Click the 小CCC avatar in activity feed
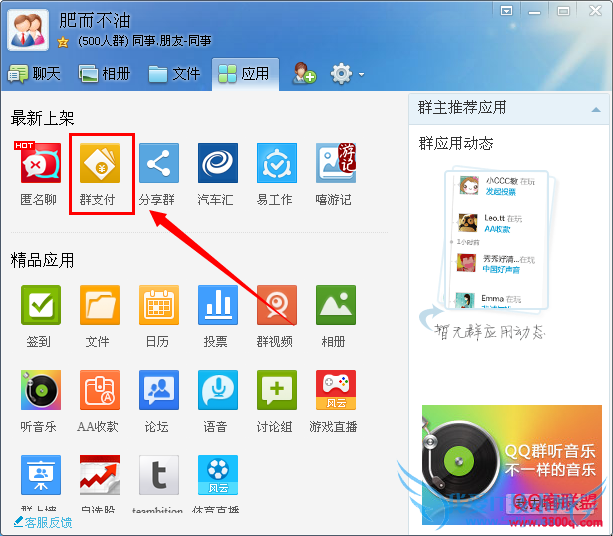The image size is (613, 536). [469, 185]
